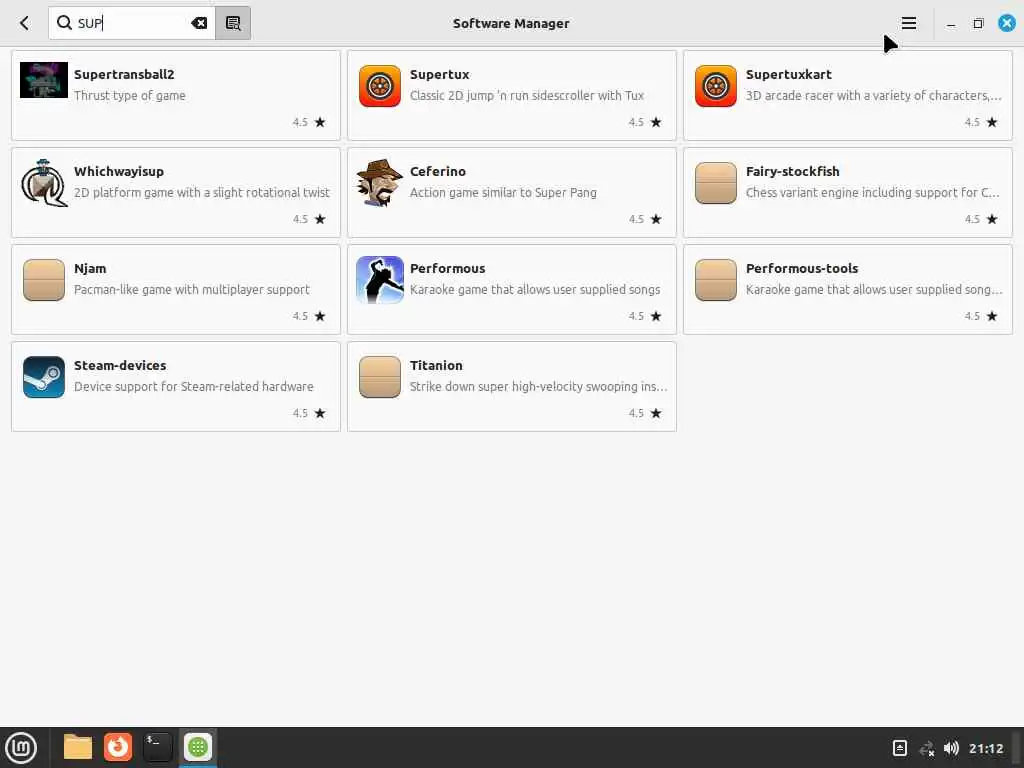Open the Supertux title
This screenshot has height=768, width=1024.
(440, 74)
